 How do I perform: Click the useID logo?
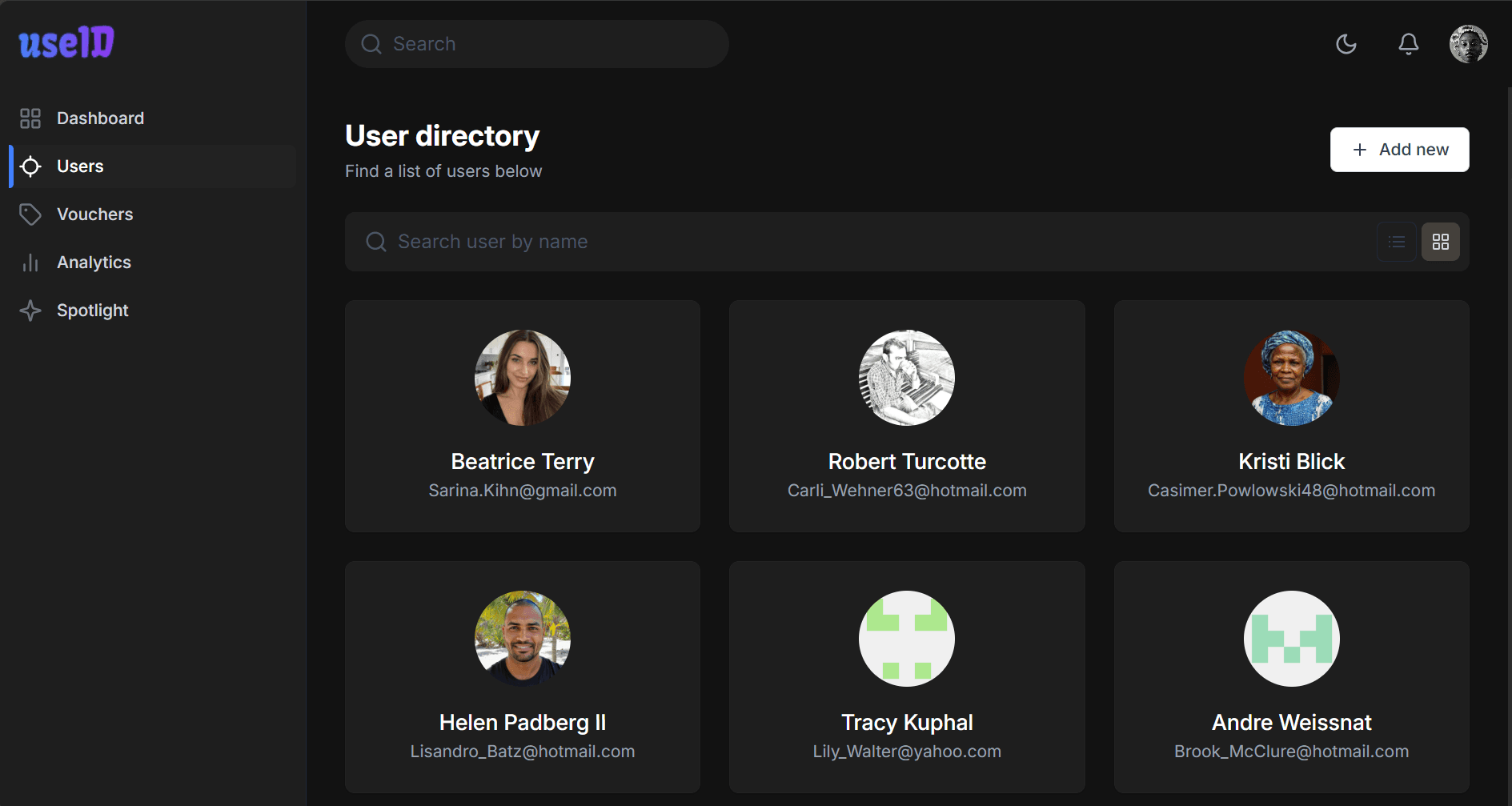pos(66,42)
